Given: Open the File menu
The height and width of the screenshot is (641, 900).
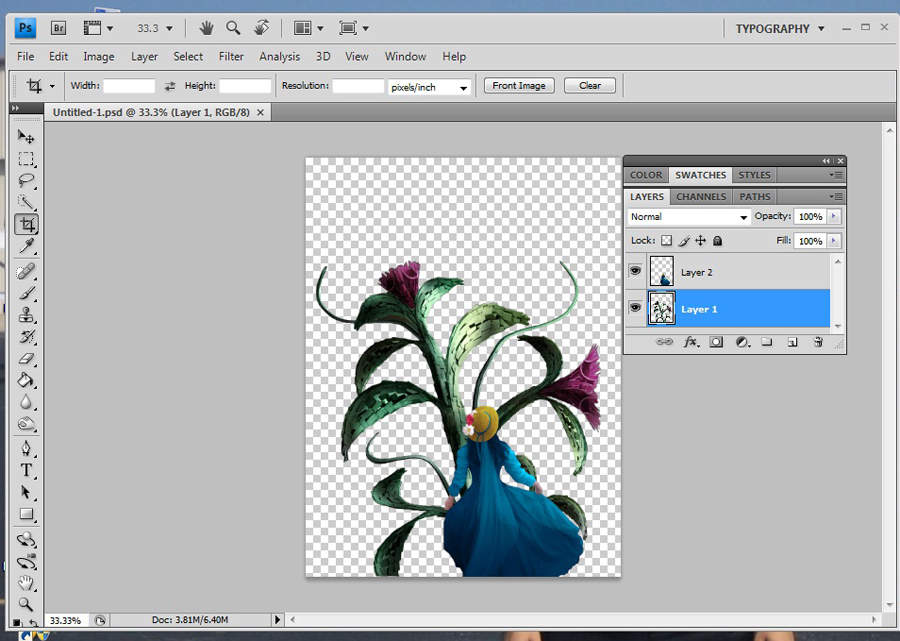Looking at the screenshot, I should [25, 56].
